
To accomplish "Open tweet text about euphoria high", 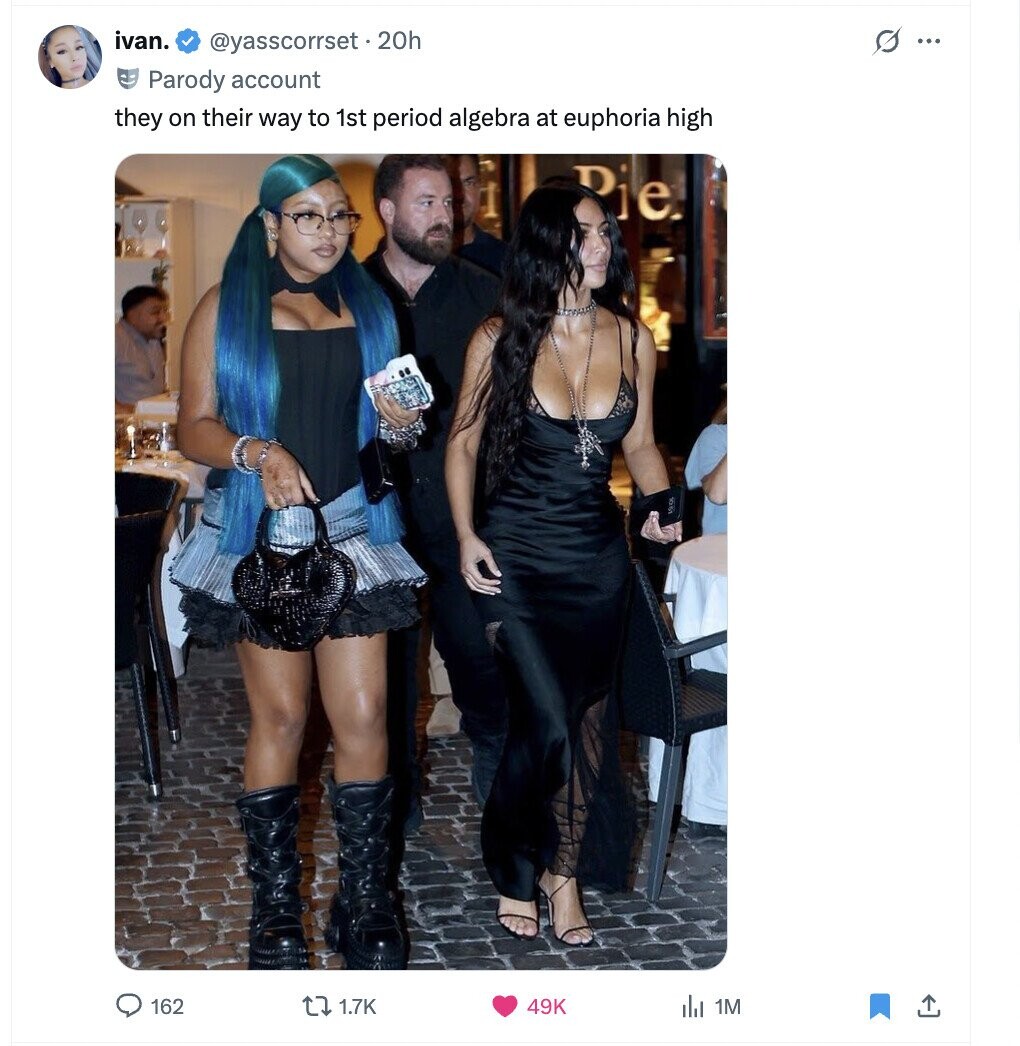I will click(414, 118).
